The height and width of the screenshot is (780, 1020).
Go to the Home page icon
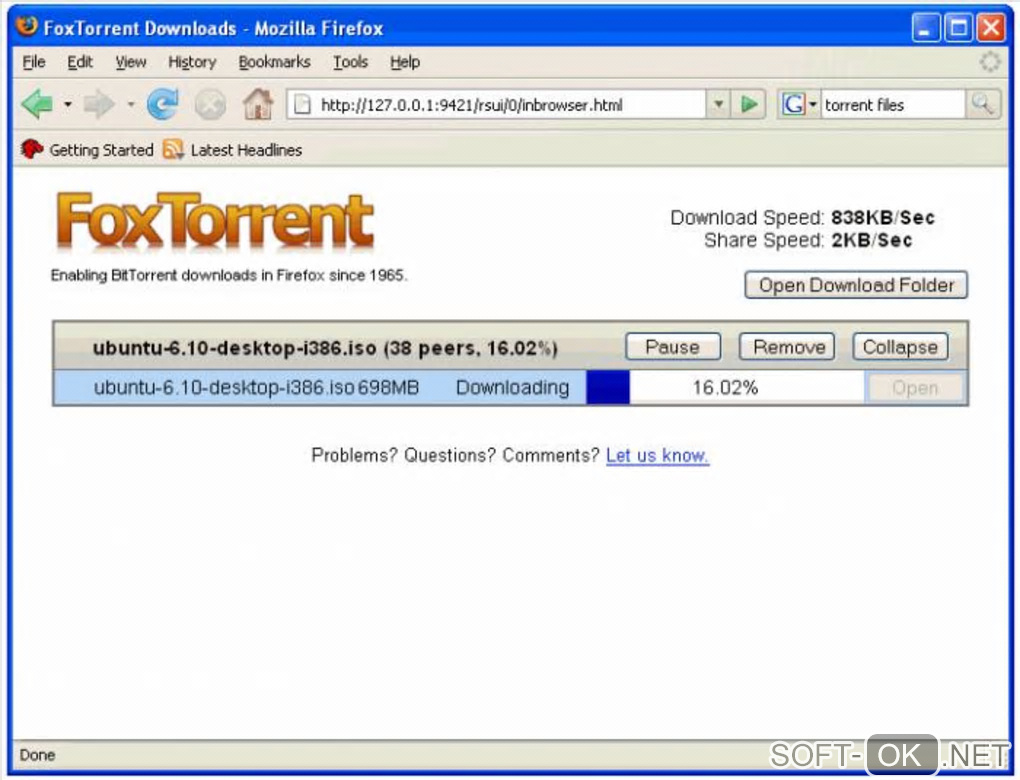point(258,103)
